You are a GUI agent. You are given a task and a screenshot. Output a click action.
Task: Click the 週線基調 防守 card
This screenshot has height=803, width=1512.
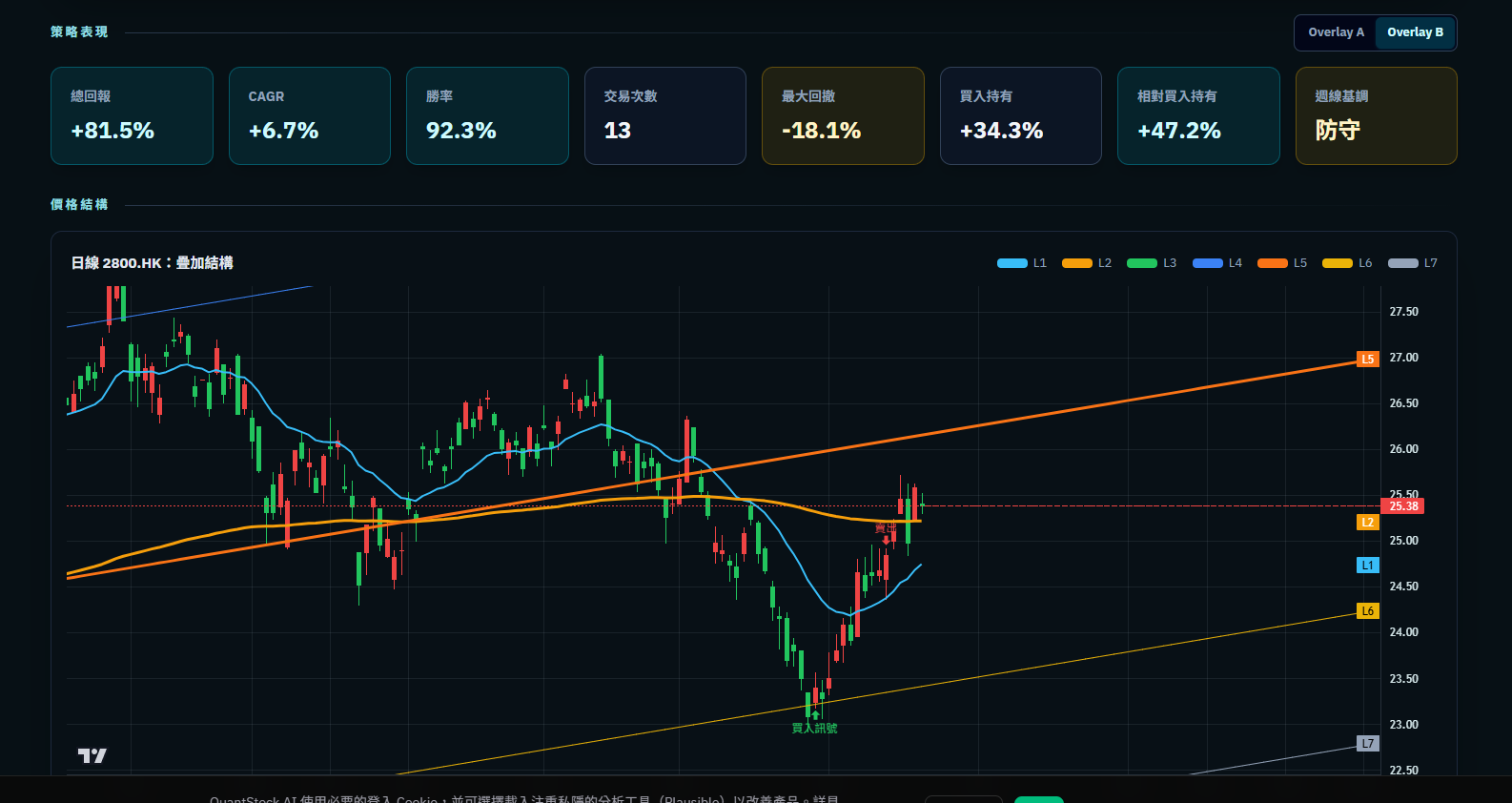tap(1377, 116)
